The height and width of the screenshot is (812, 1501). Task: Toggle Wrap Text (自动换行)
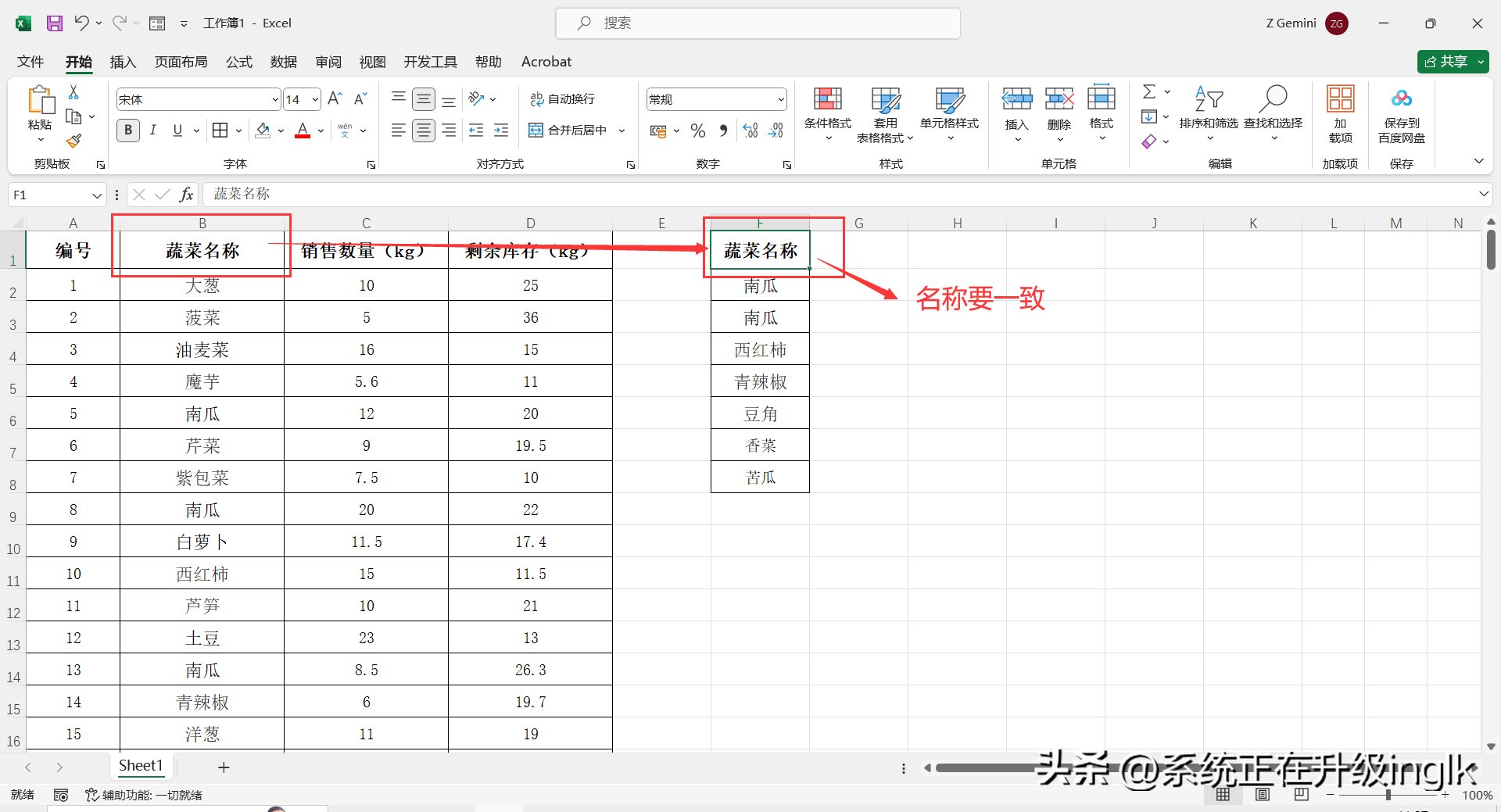point(563,98)
